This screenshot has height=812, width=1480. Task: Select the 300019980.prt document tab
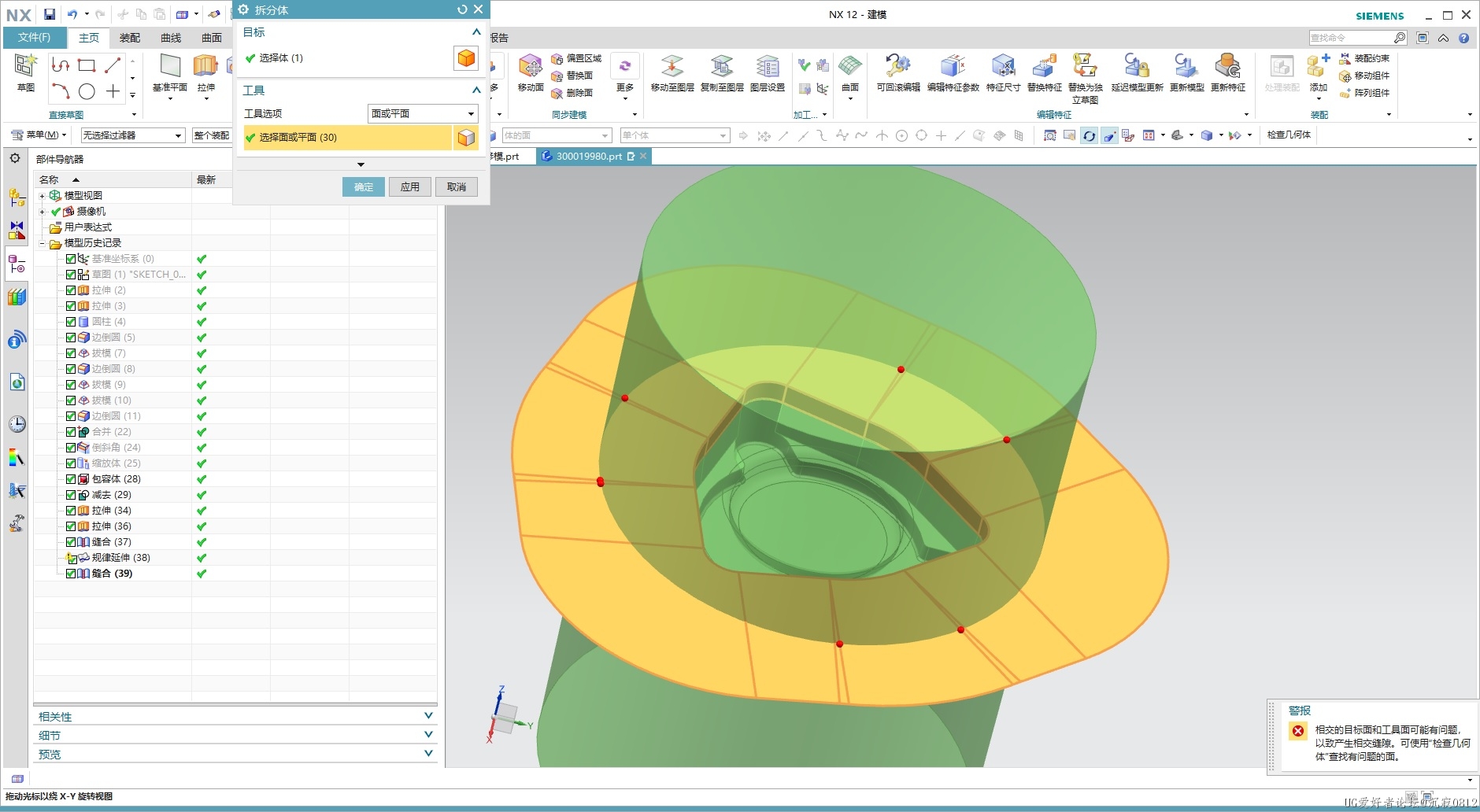(x=594, y=157)
